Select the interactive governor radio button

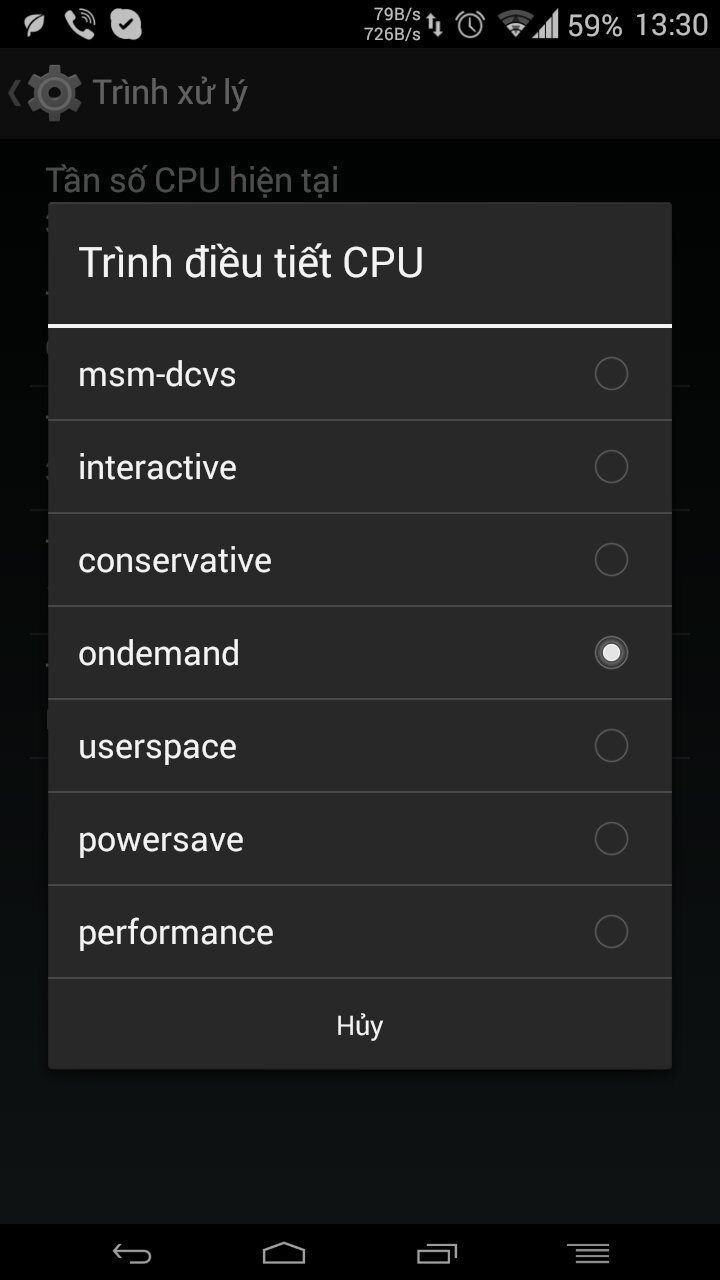[611, 467]
